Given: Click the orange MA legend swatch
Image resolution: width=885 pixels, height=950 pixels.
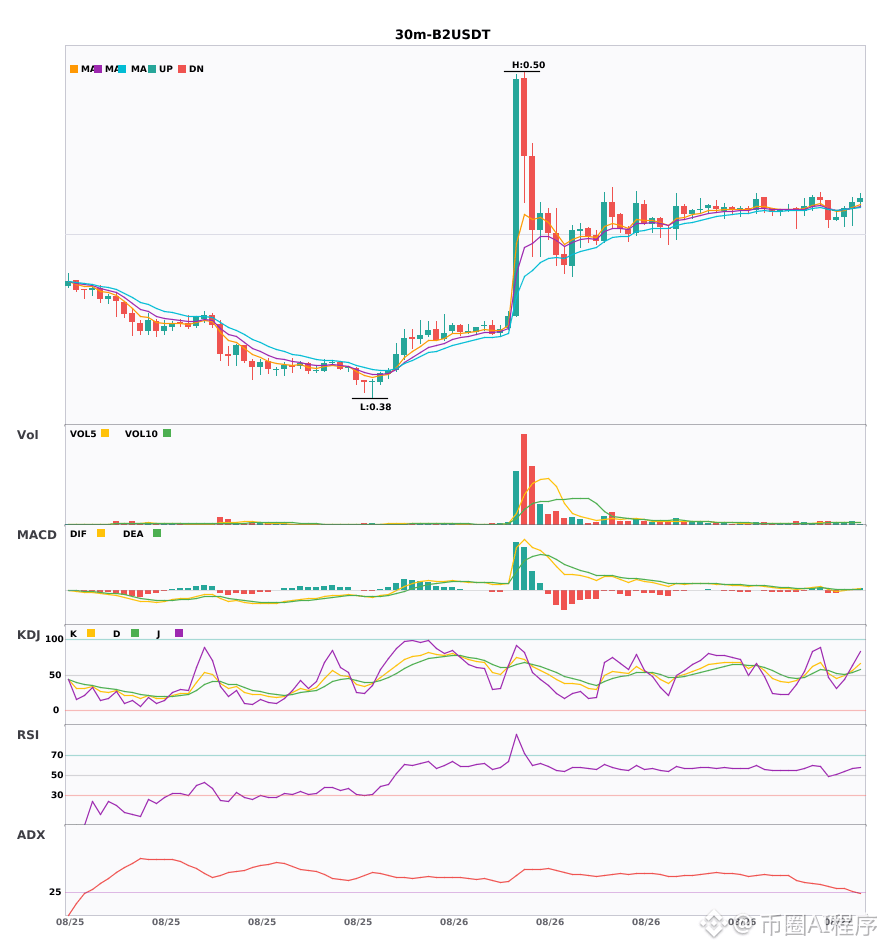Looking at the screenshot, I should (x=74, y=69).
